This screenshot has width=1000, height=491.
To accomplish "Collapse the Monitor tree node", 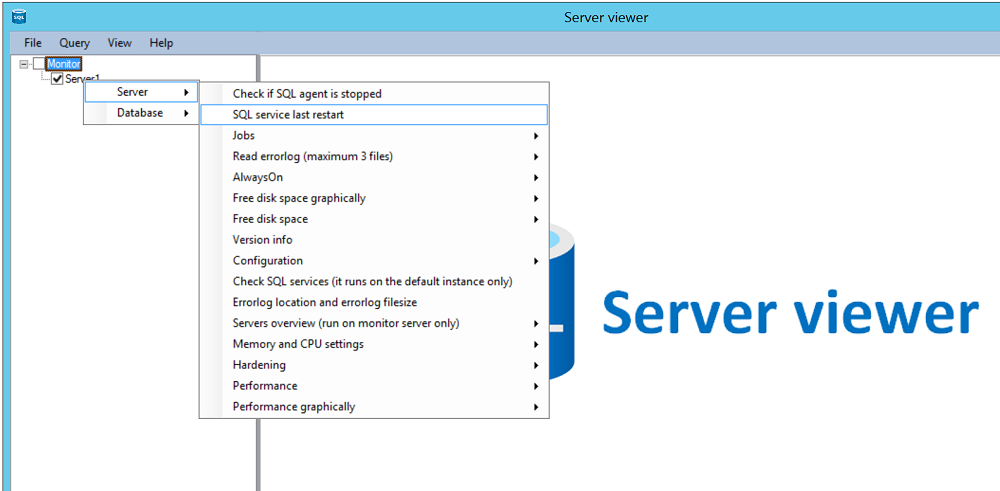I will pos(24,64).
